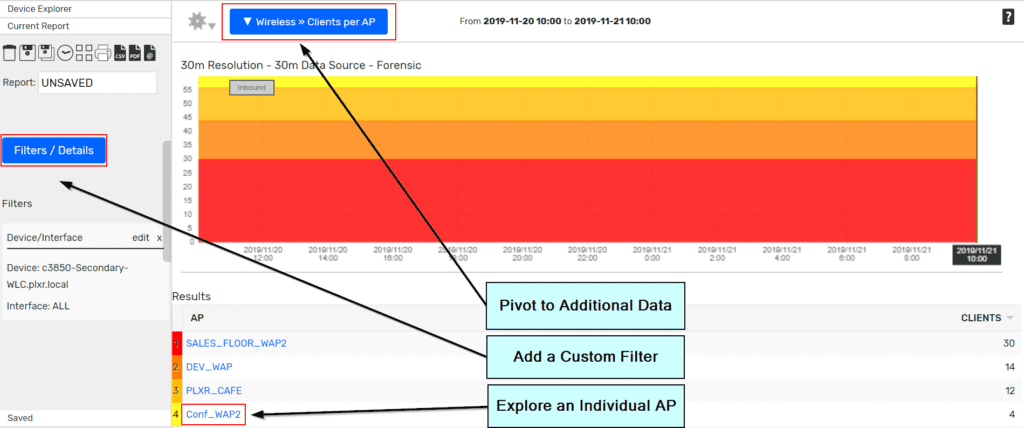Click the Filters / Details button

pos(54,150)
